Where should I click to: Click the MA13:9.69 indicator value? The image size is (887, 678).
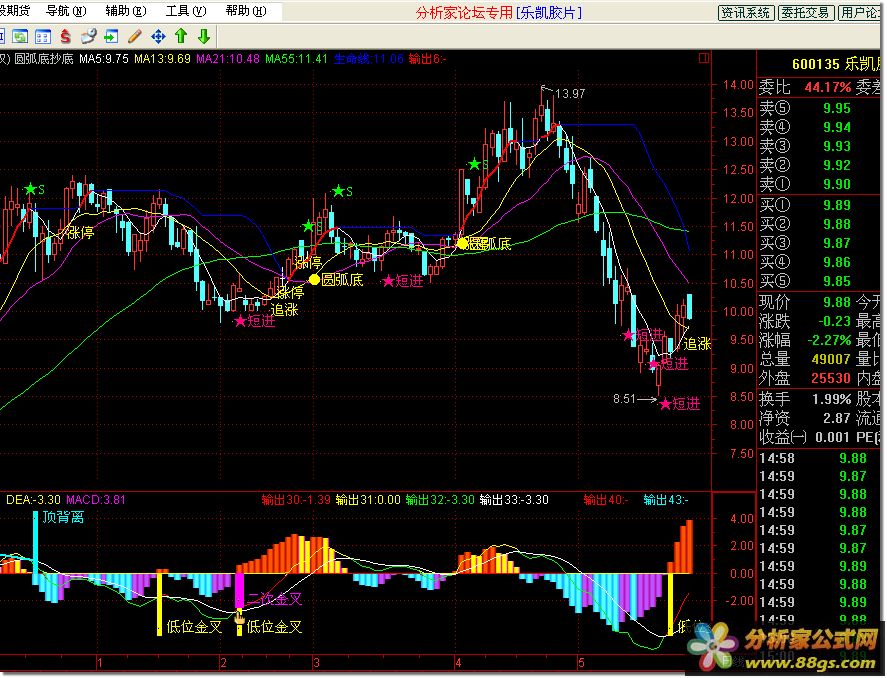pos(162,58)
